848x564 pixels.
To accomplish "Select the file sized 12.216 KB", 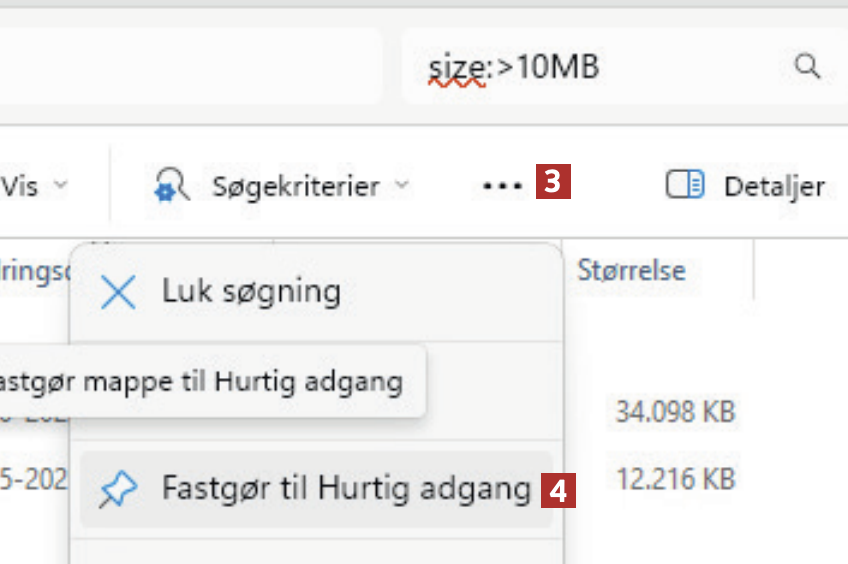I will coord(675,479).
